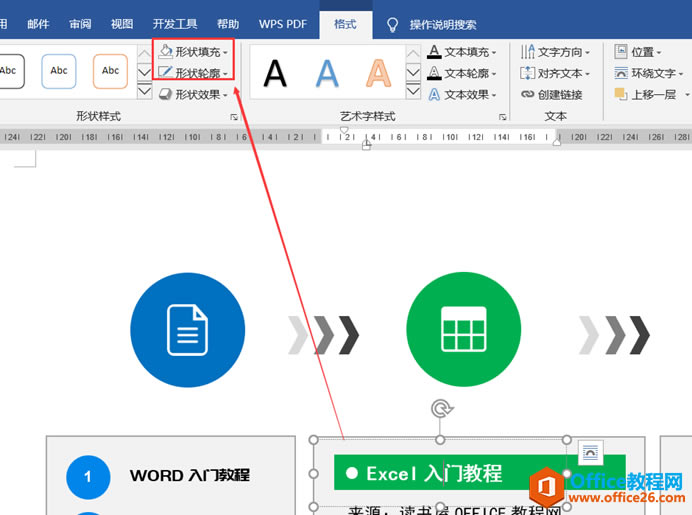
Task: Apply the black A WordArt style
Action: coord(275,73)
